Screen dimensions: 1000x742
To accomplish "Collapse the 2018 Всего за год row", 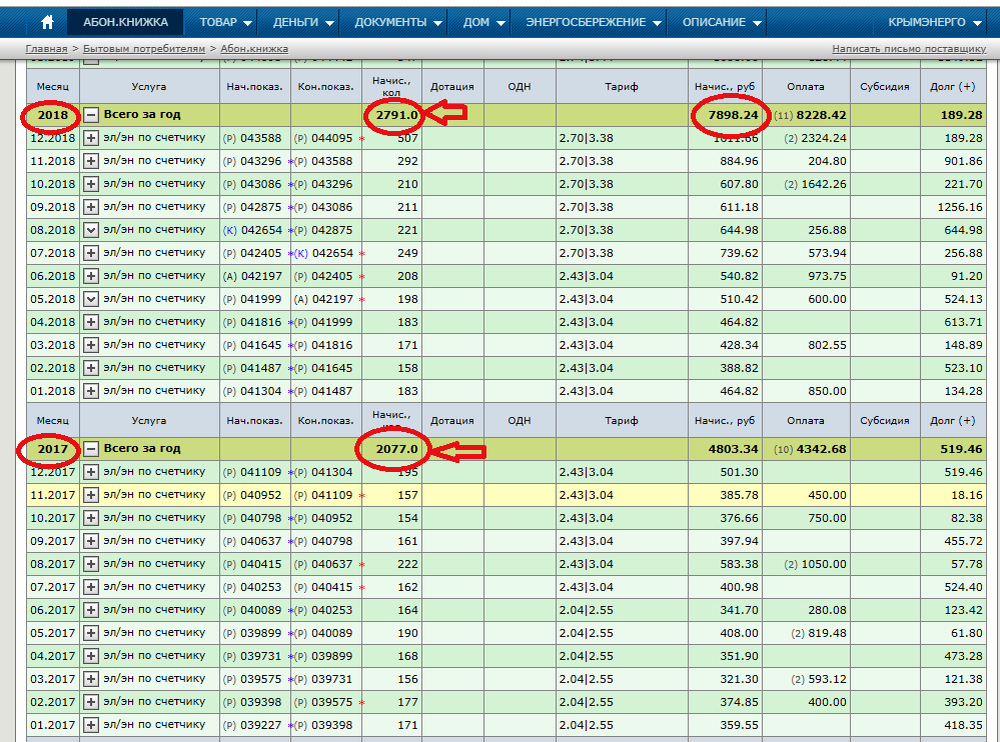I will 91,115.
